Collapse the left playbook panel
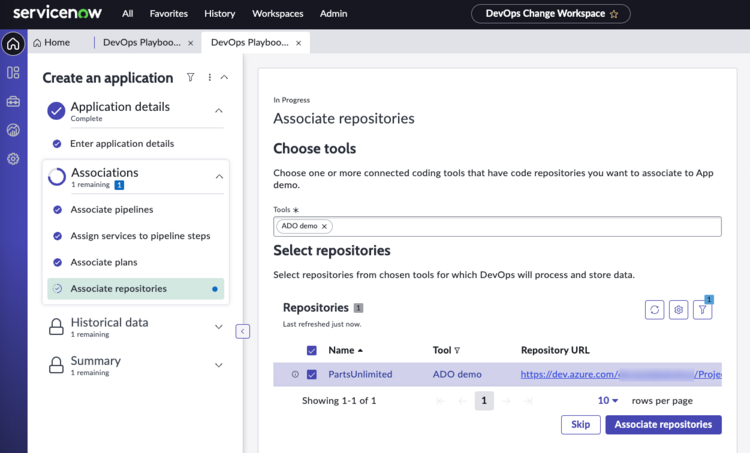Image resolution: width=750 pixels, height=453 pixels. click(x=243, y=331)
